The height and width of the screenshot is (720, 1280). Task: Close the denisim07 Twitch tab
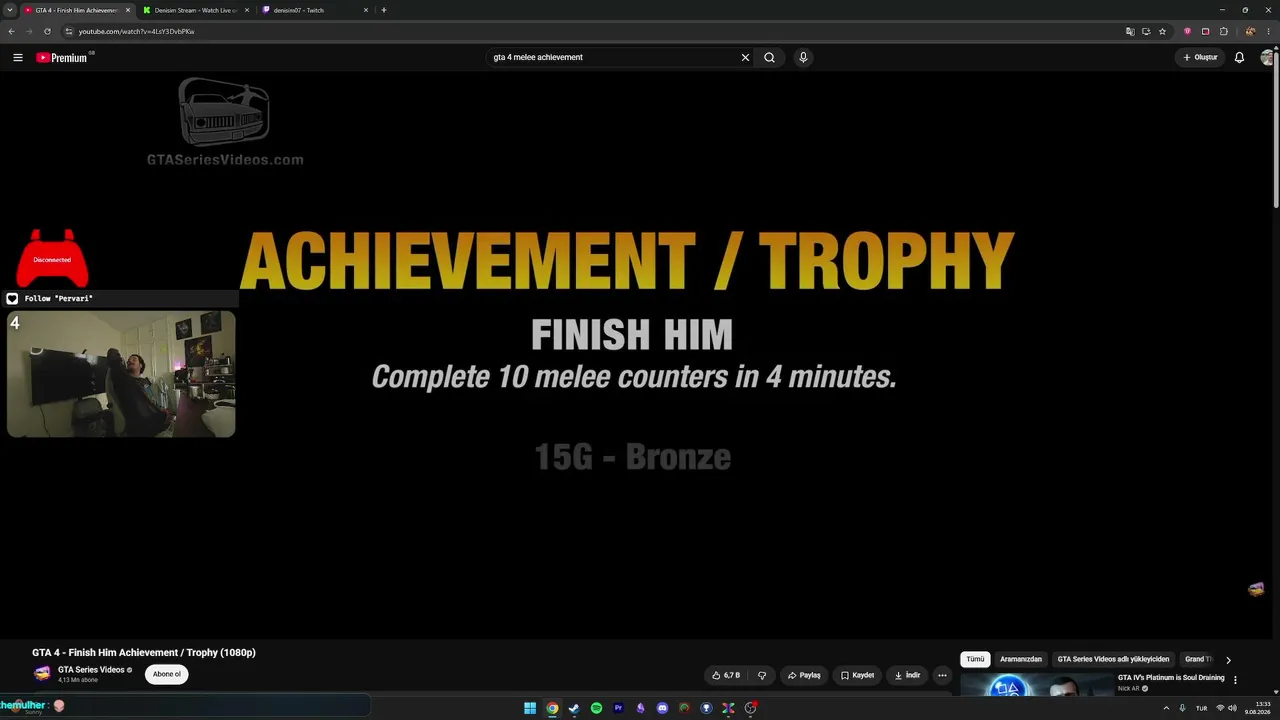click(366, 10)
